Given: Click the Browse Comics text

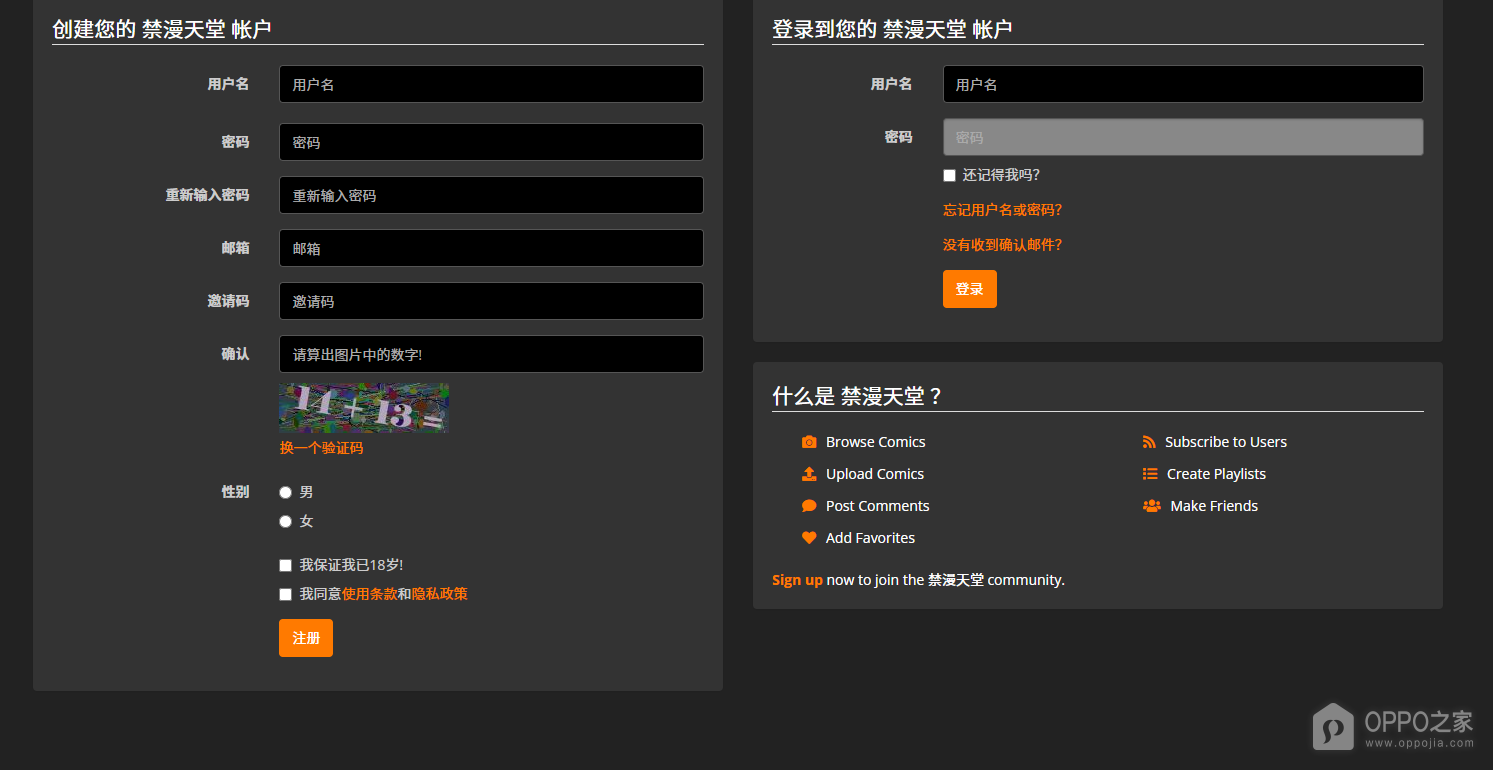Looking at the screenshot, I should tap(876, 442).
